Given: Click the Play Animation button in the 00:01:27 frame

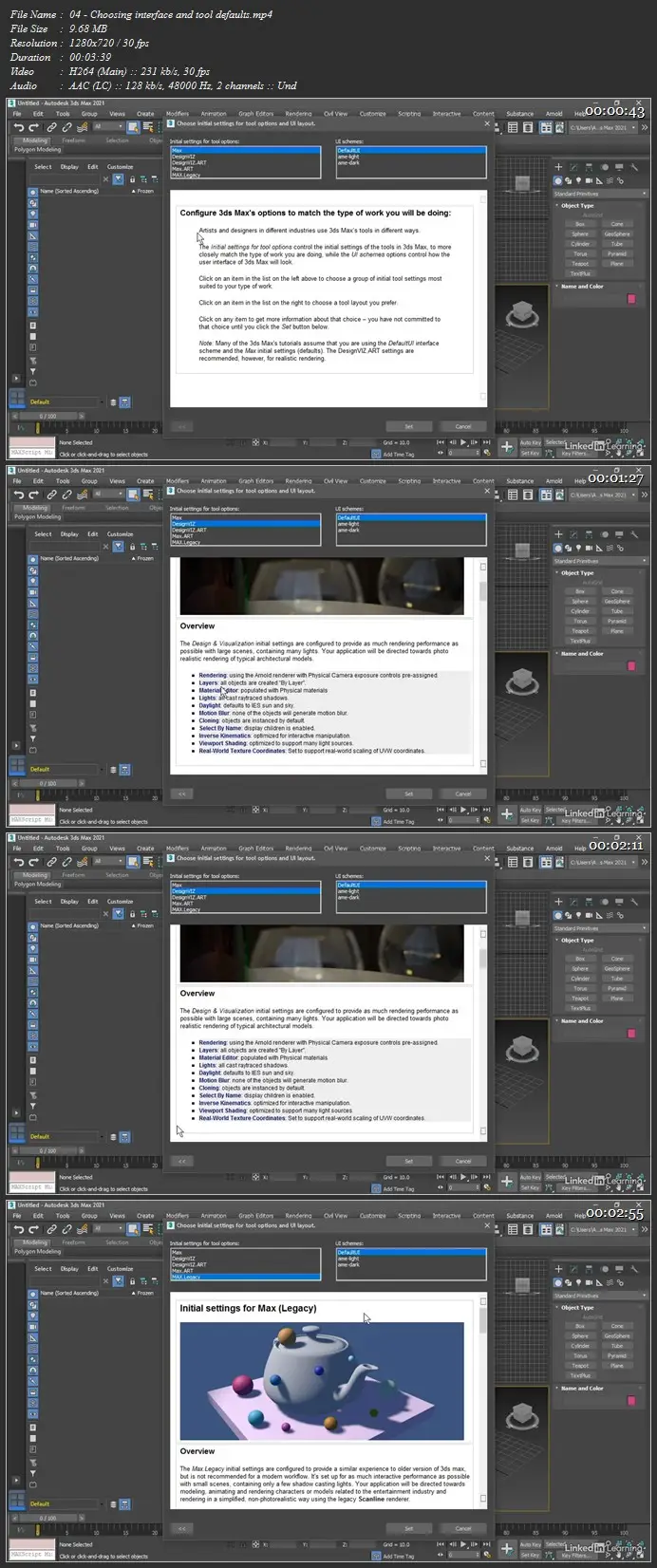Looking at the screenshot, I should (x=462, y=810).
